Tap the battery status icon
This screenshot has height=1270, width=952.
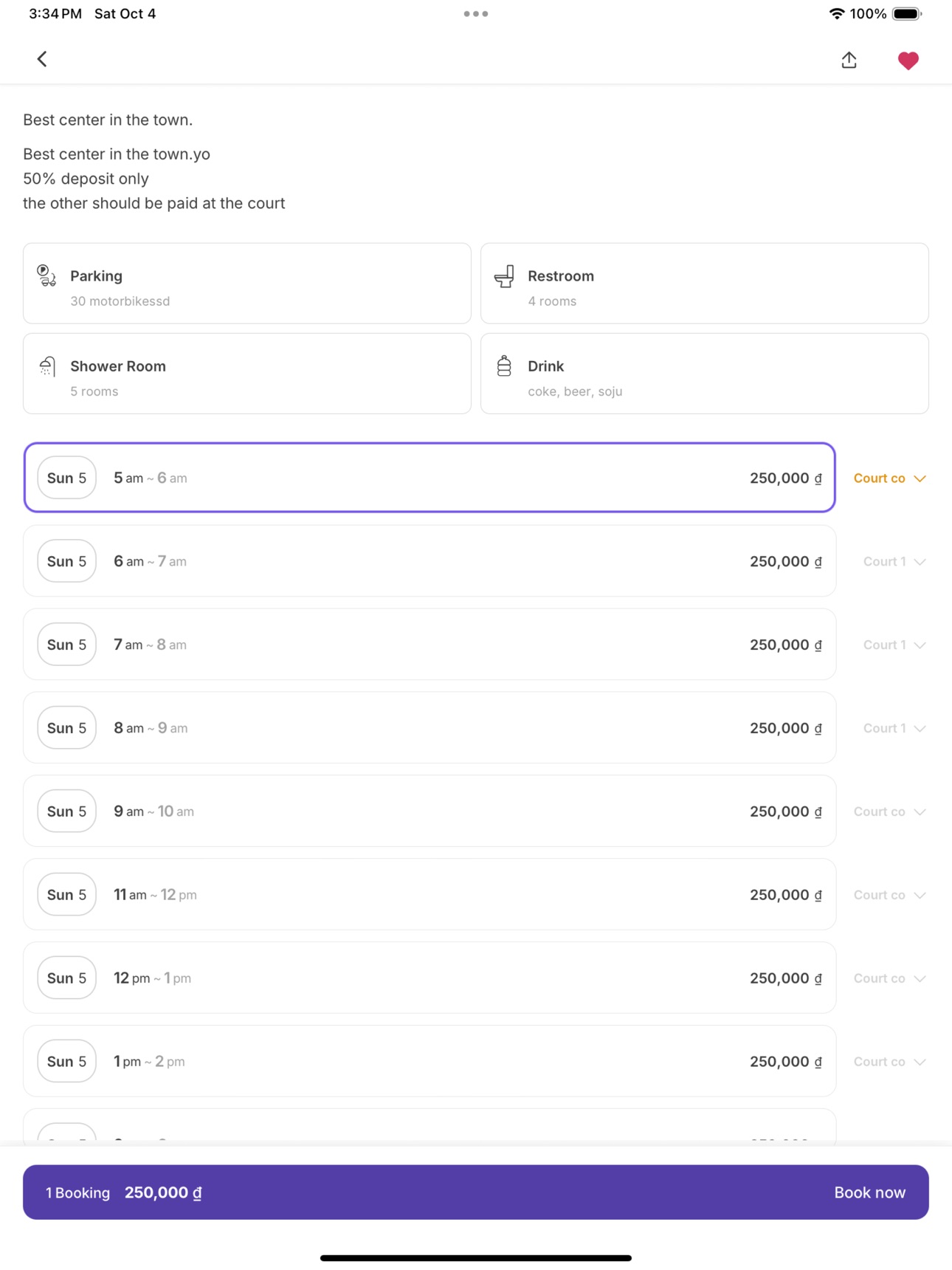907,14
